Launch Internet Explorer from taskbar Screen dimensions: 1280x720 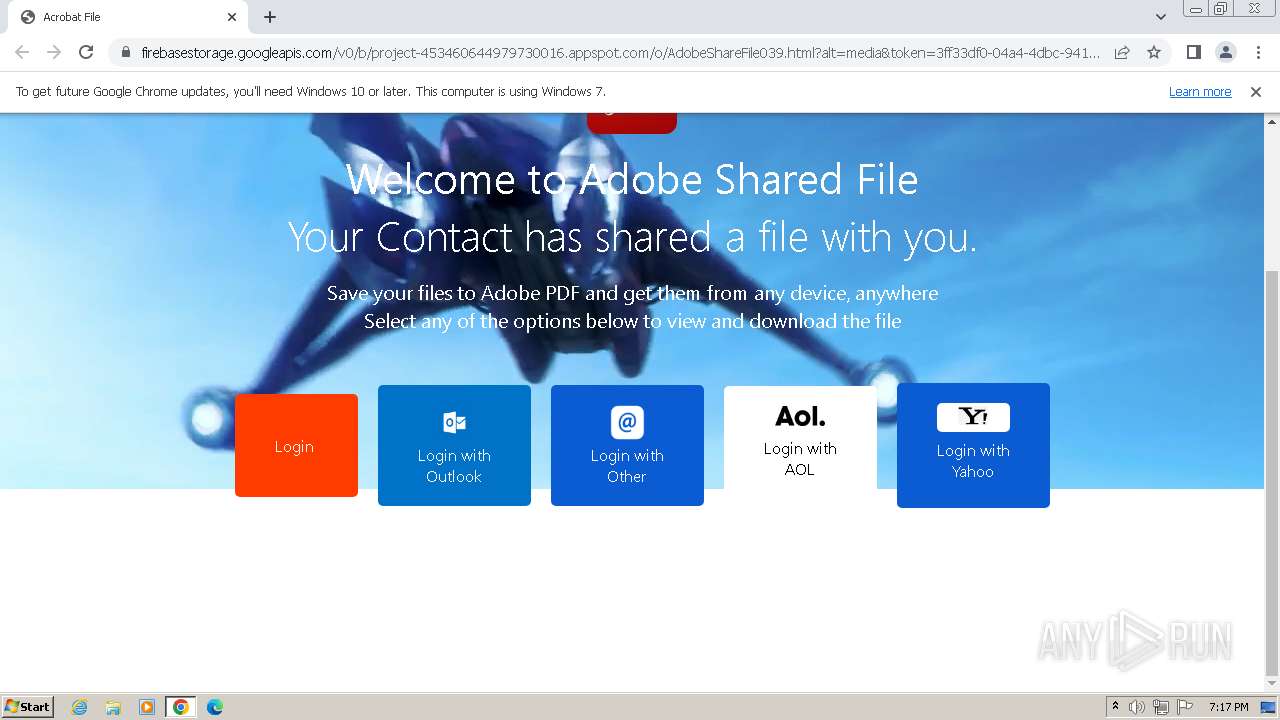click(80, 707)
